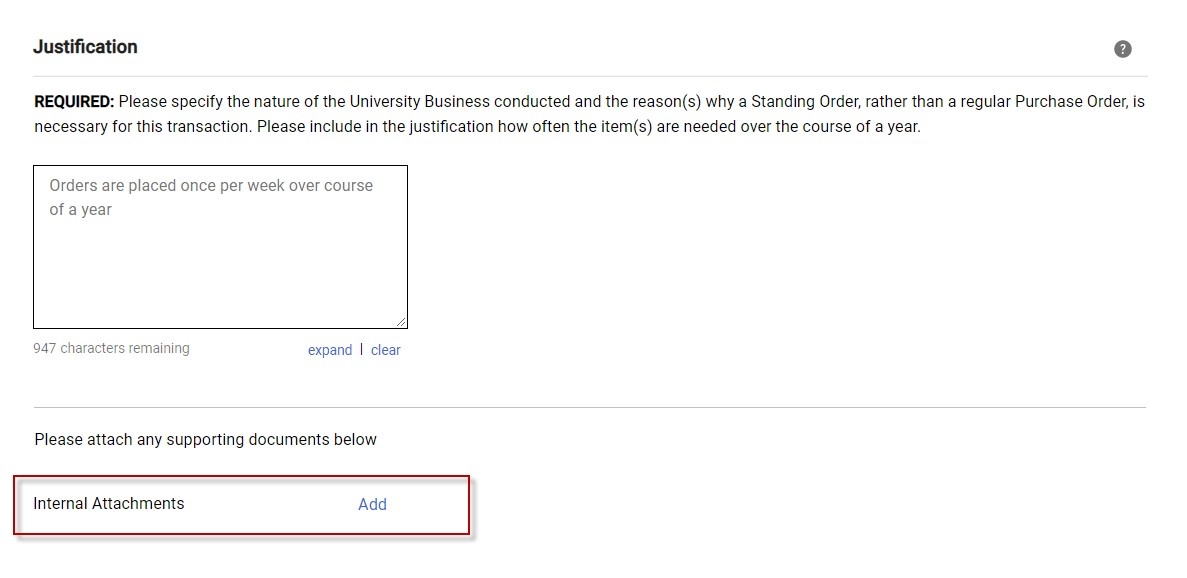This screenshot has width=1187, height=578.
Task: Click the divider line above the attachments section
Action: pos(590,407)
